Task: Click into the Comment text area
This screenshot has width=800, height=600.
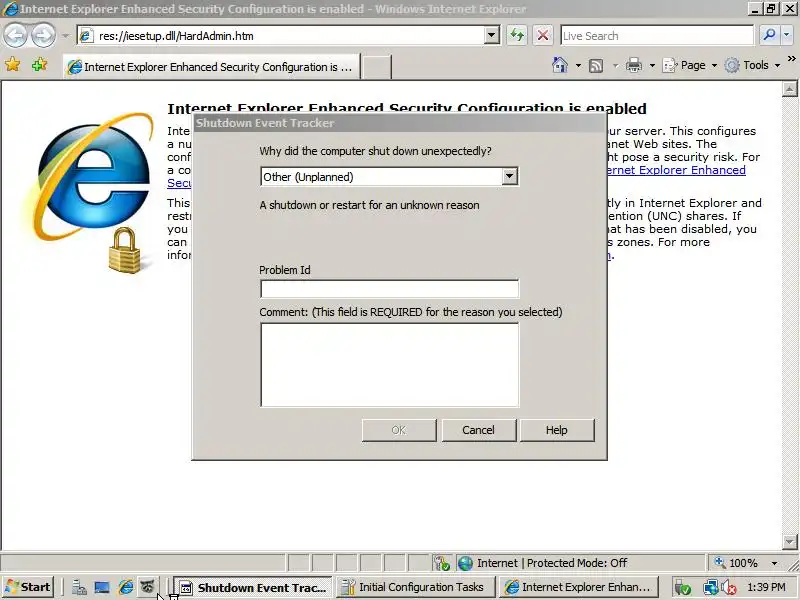Action: click(389, 364)
